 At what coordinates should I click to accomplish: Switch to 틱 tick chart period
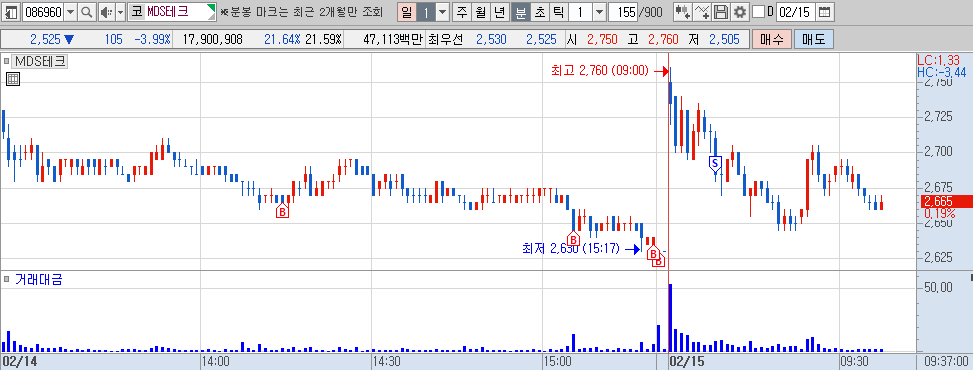coord(558,12)
